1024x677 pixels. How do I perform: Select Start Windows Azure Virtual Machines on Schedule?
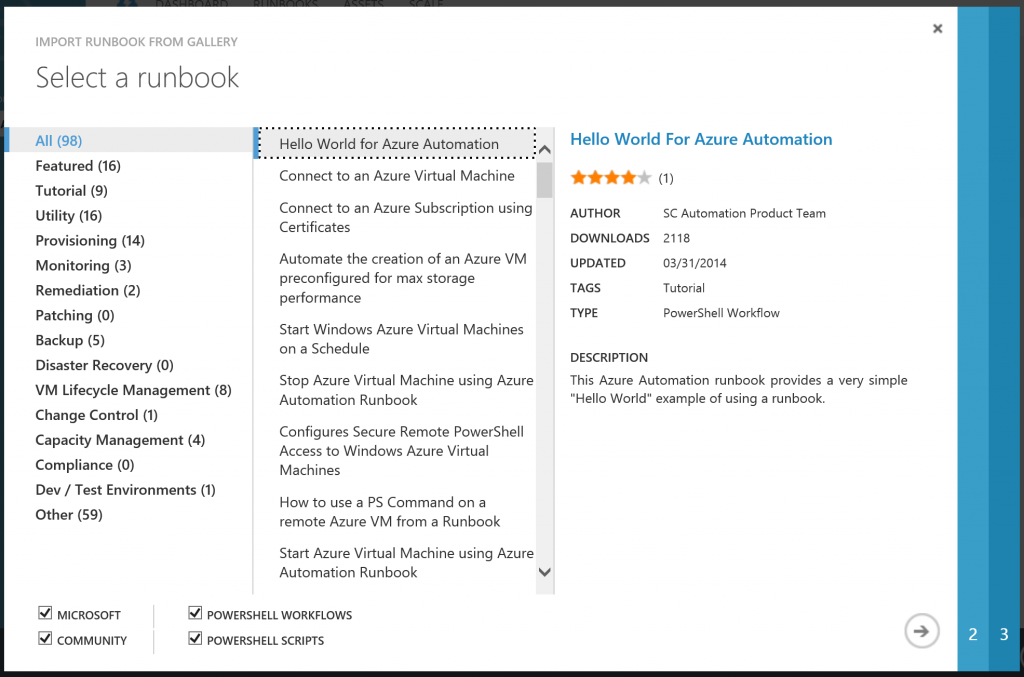(402, 339)
